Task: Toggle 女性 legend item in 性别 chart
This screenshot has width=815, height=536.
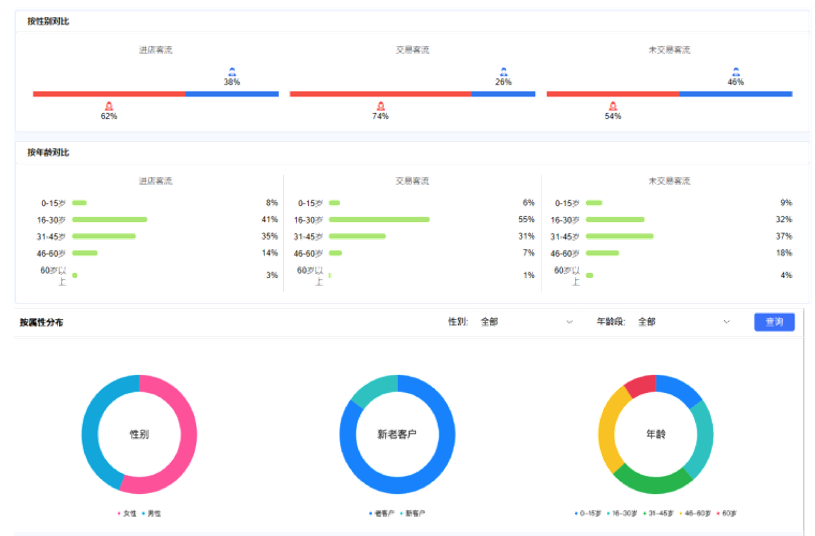Action: 127,513
